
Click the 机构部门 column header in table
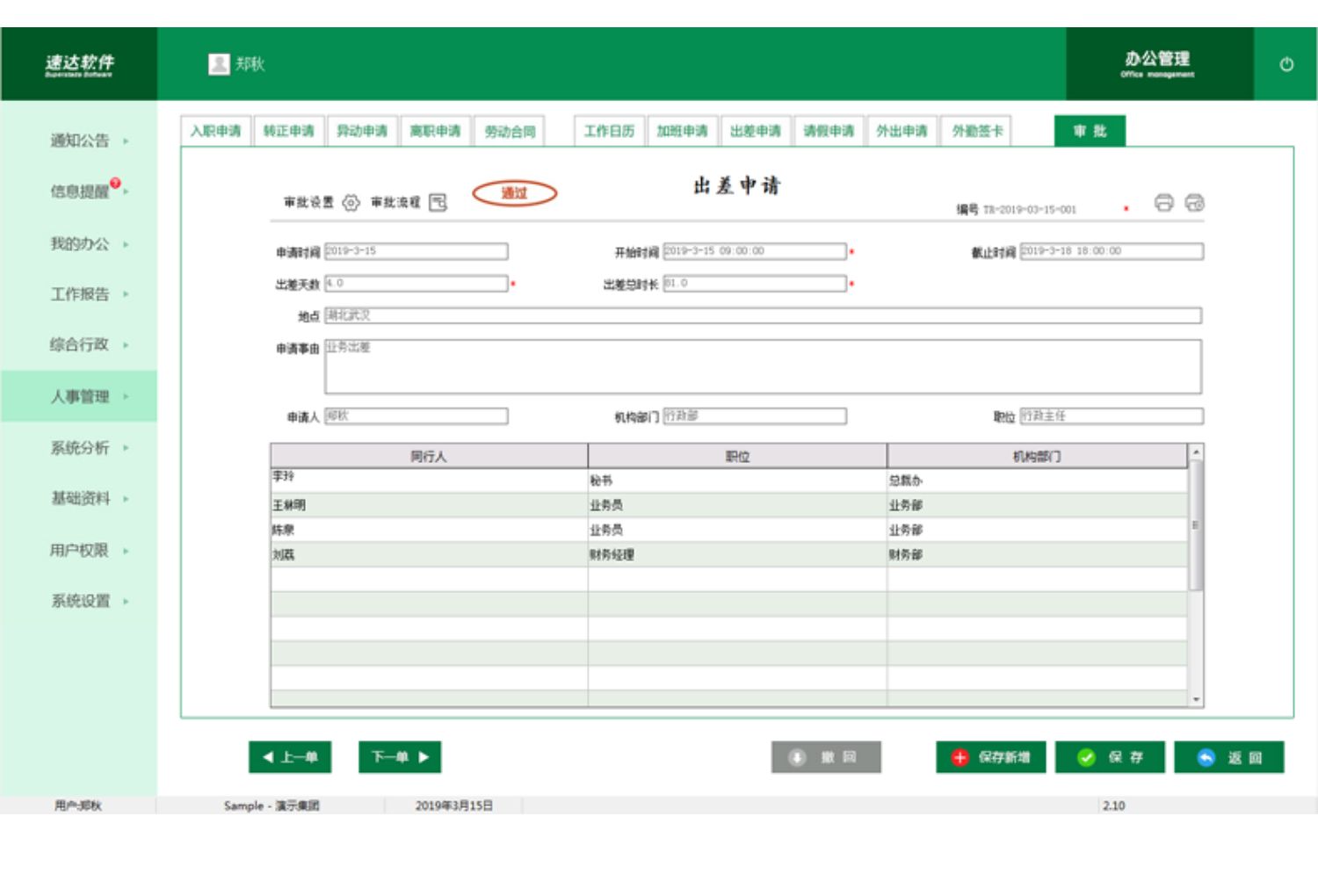[1037, 456]
